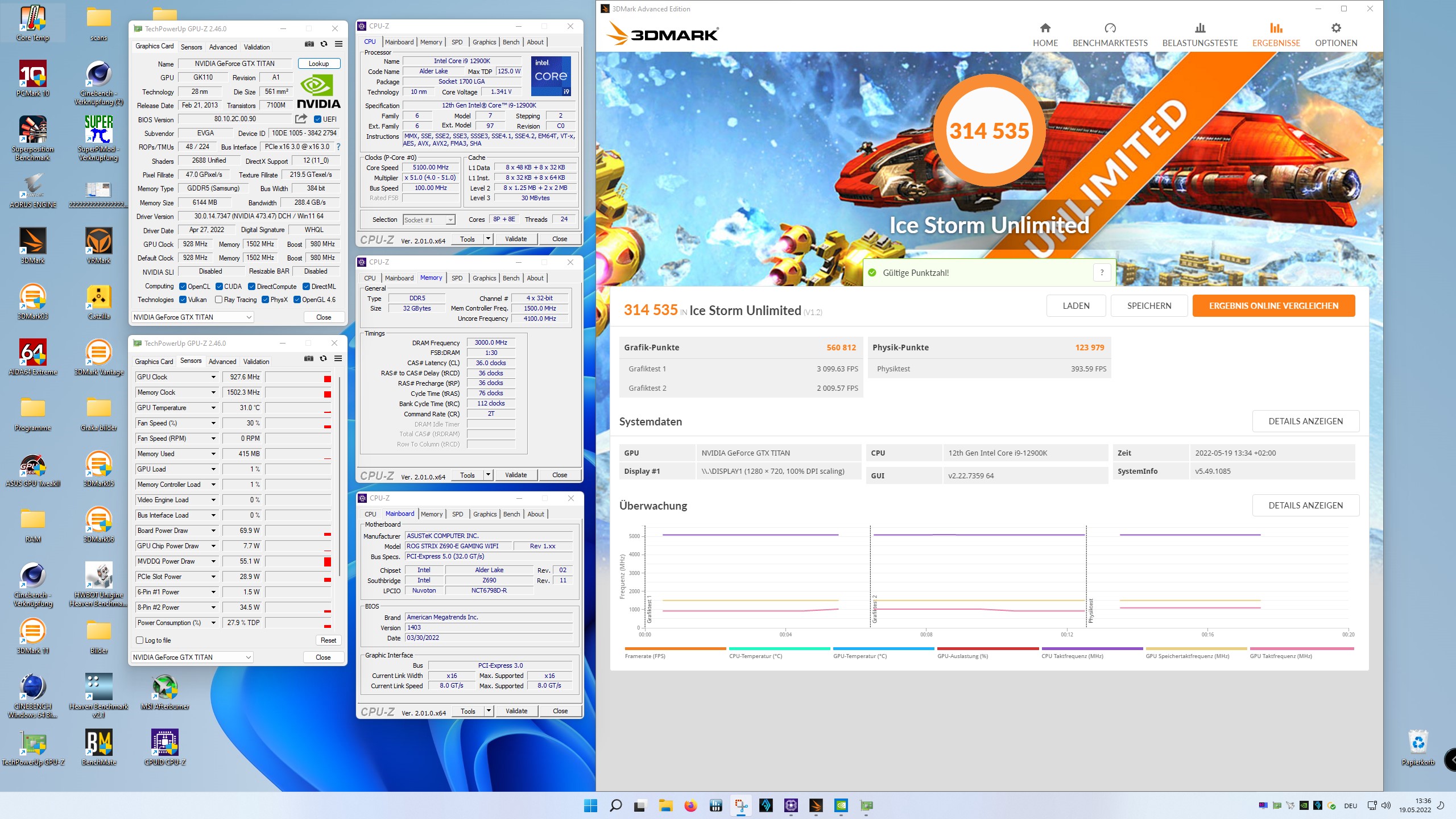Click CPU-Temperatur teal legend swatch

780,648
